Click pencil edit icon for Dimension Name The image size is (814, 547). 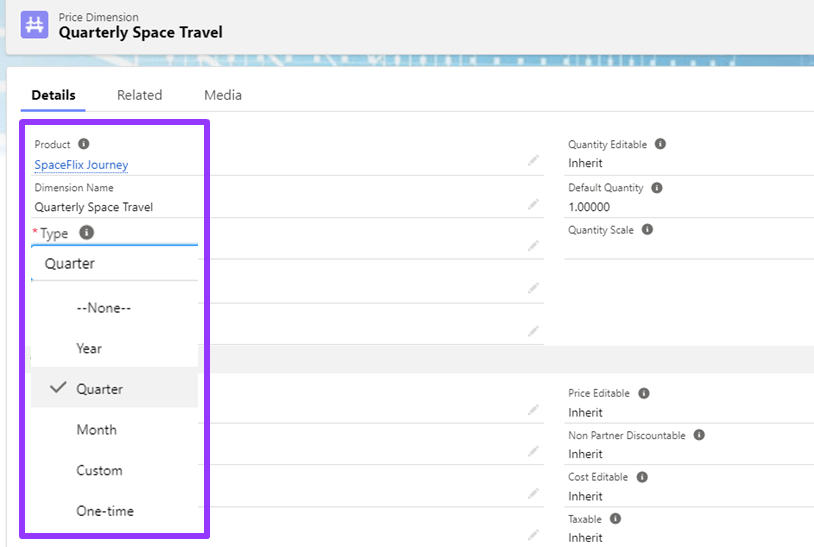534,204
